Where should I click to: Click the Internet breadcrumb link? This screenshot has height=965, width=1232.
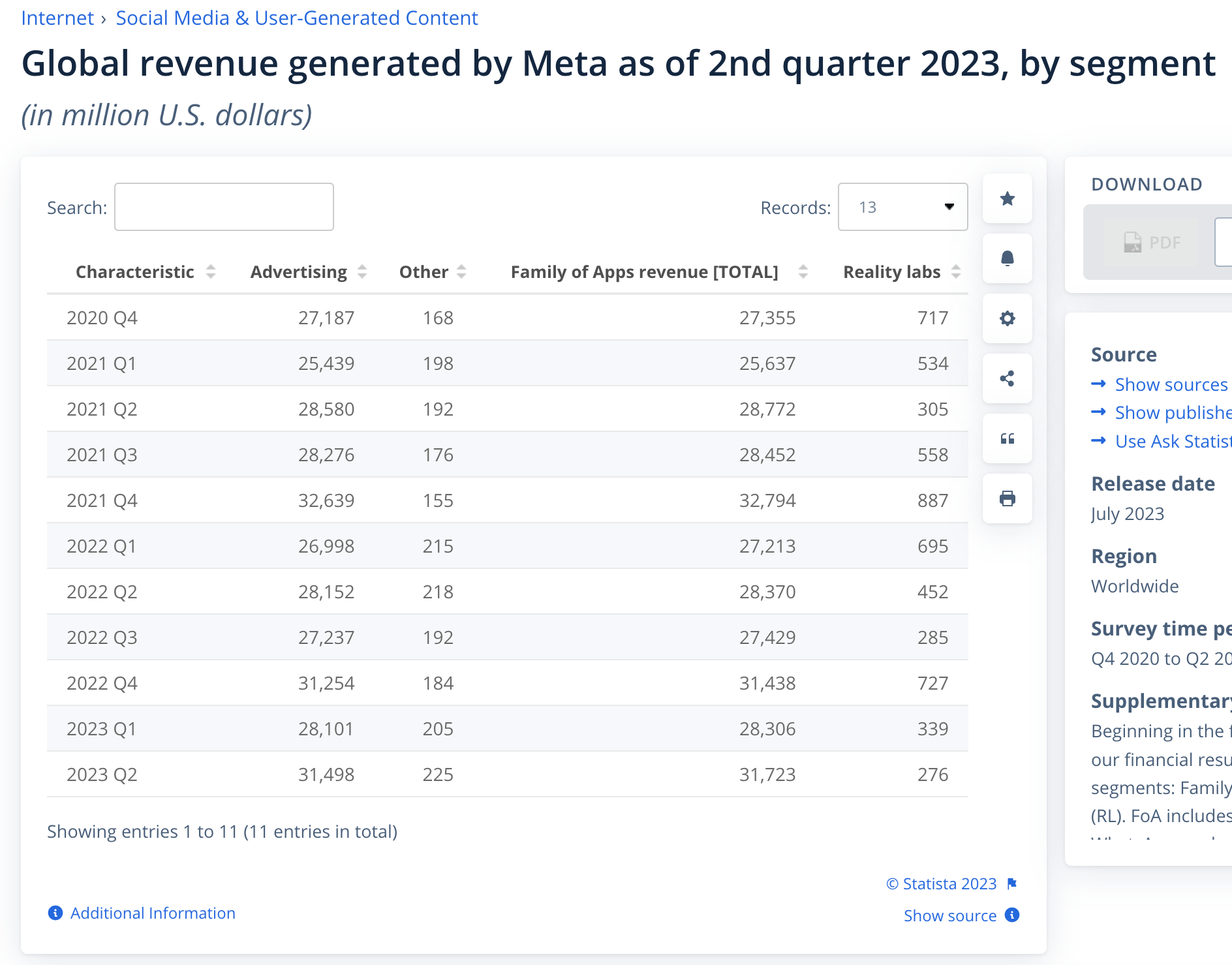[57, 18]
